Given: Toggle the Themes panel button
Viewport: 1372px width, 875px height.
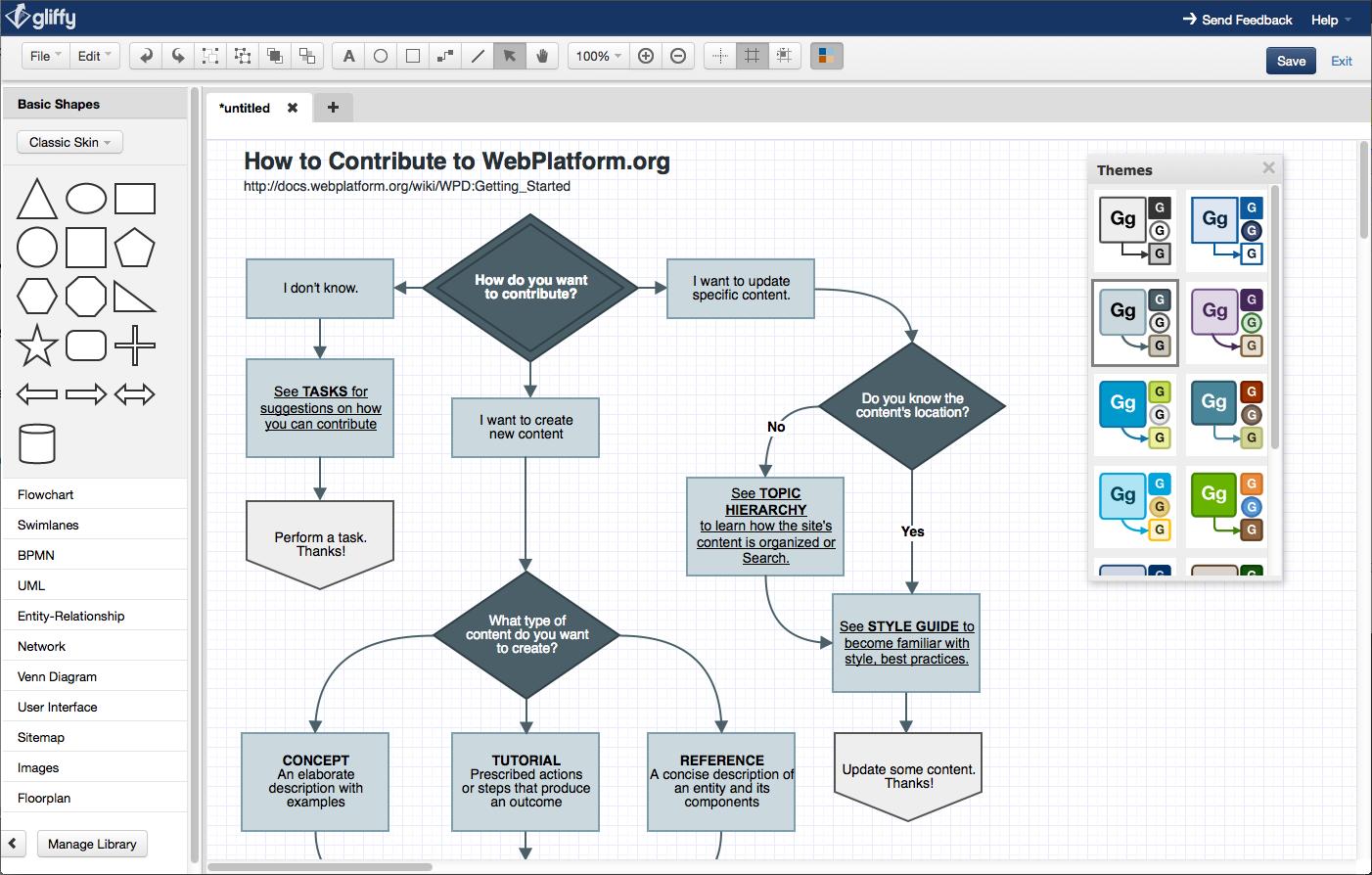Looking at the screenshot, I should coord(826,56).
